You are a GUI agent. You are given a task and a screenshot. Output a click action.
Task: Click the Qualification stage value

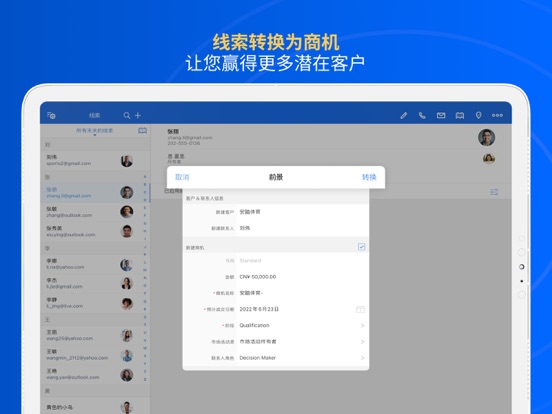254,326
